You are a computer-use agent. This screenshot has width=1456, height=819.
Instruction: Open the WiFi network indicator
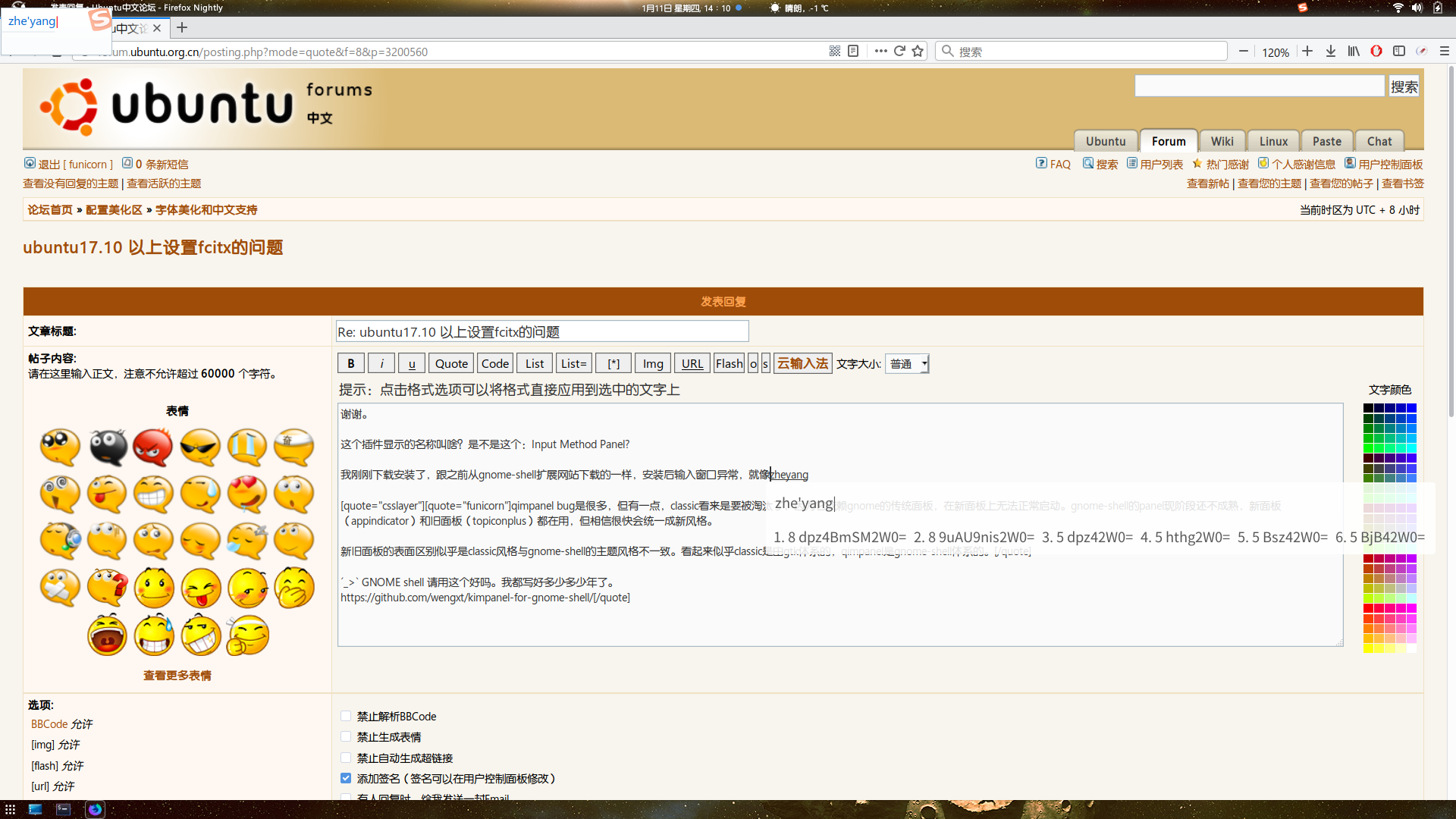[x=1398, y=8]
